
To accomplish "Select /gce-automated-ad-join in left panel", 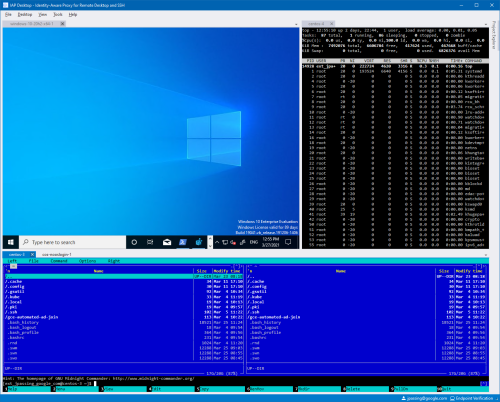I will (x=124, y=317).
